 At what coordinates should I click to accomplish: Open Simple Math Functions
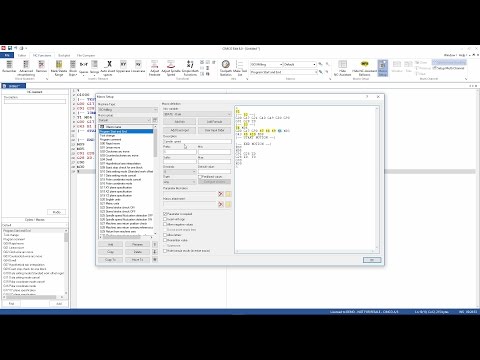pyautogui.click(x=190, y=68)
